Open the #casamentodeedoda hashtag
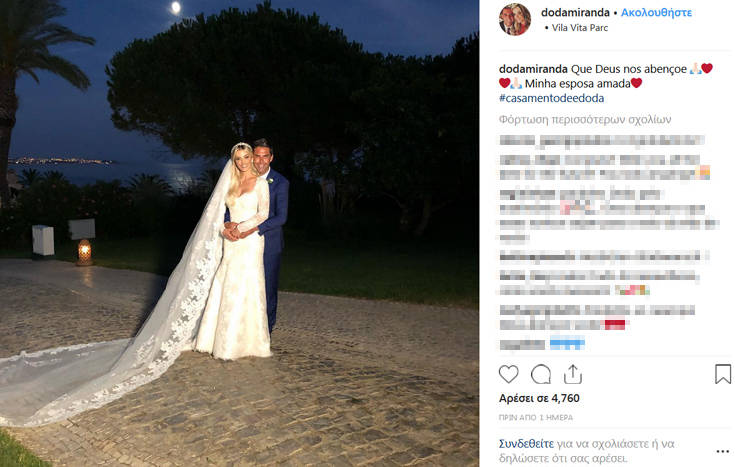735x467 pixels. (551, 98)
